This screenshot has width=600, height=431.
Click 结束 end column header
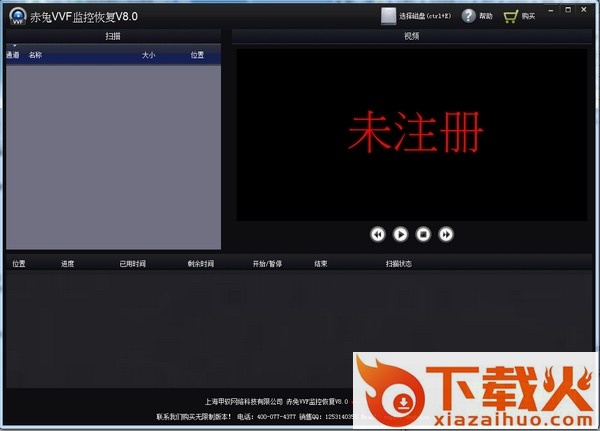[x=321, y=264]
